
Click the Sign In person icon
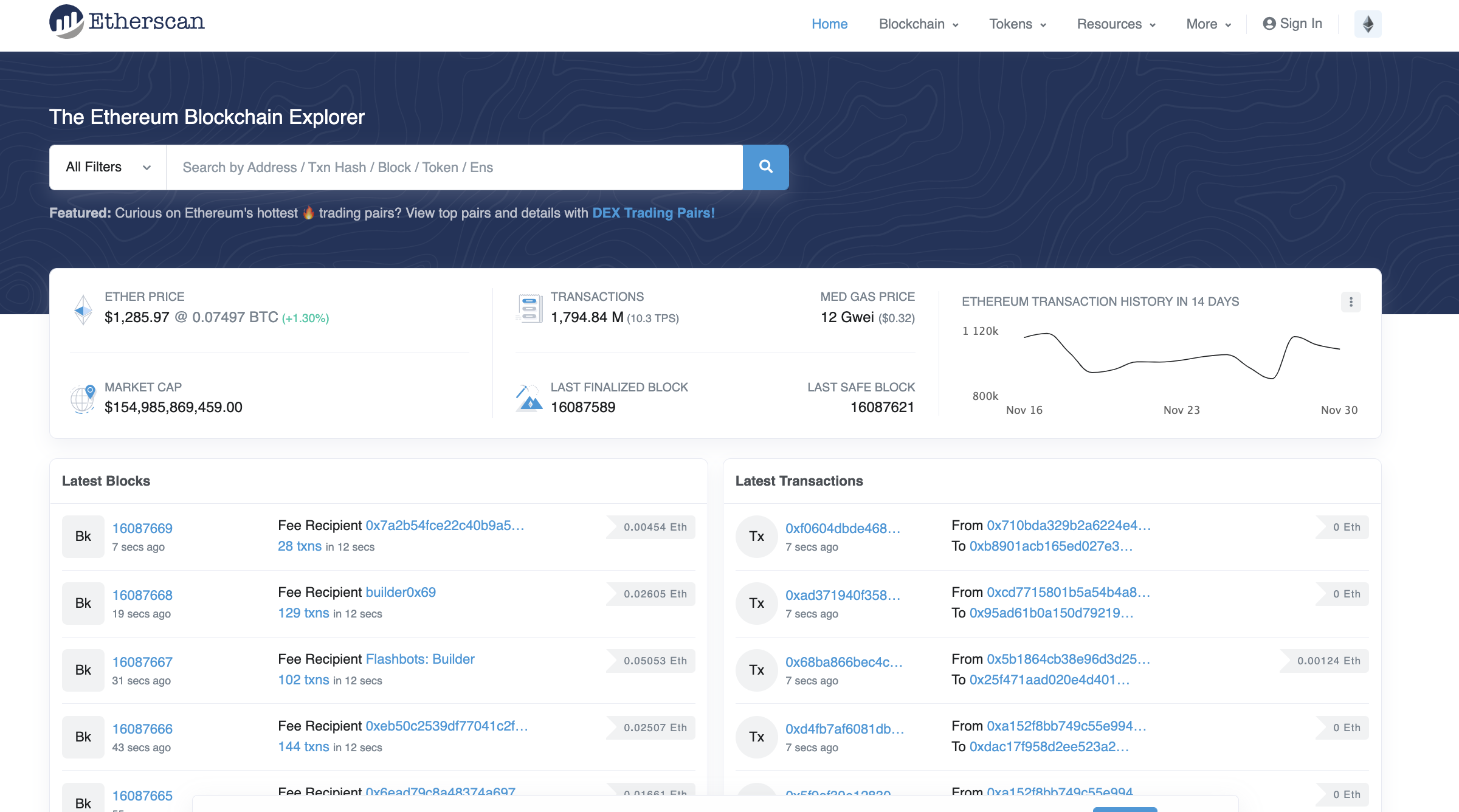tap(1268, 23)
